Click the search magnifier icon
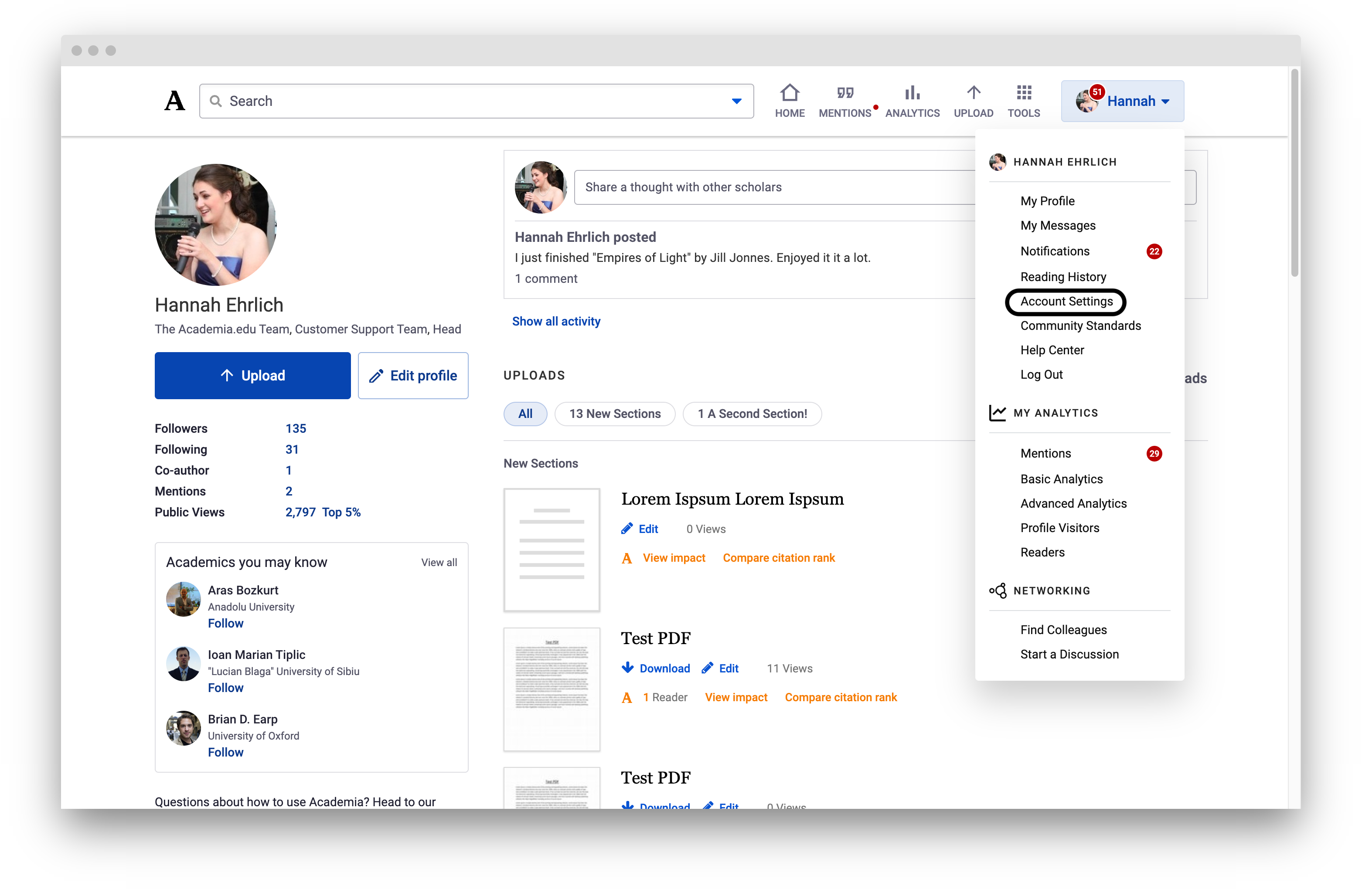The width and height of the screenshot is (1362, 896). coord(216,101)
